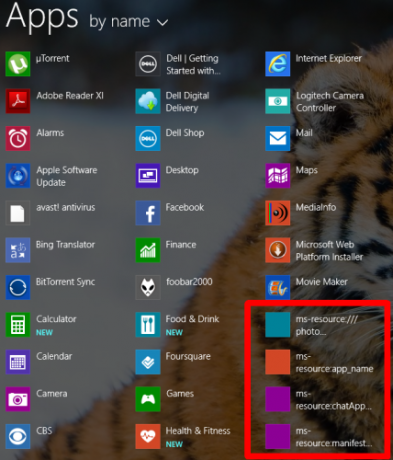Click the 'Foursquare' label
Viewport: 393px width, 460px height.
click(x=188, y=357)
